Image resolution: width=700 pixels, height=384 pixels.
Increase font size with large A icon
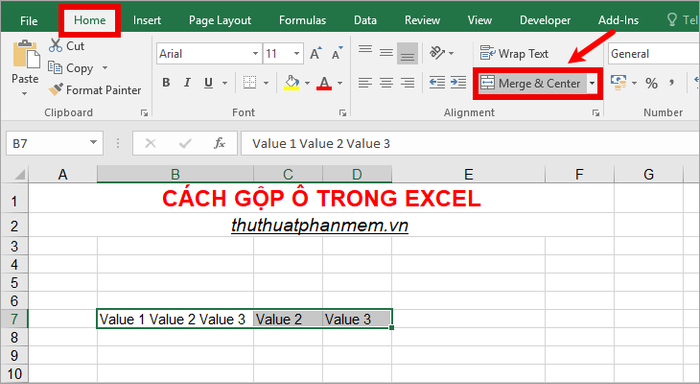316,54
